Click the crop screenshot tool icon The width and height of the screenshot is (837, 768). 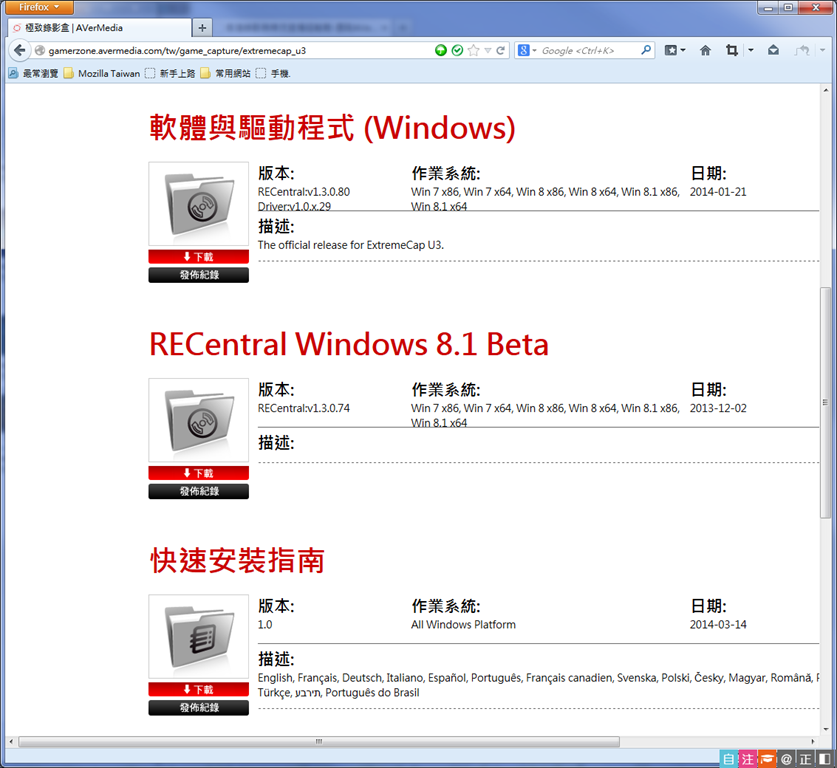tap(732, 50)
